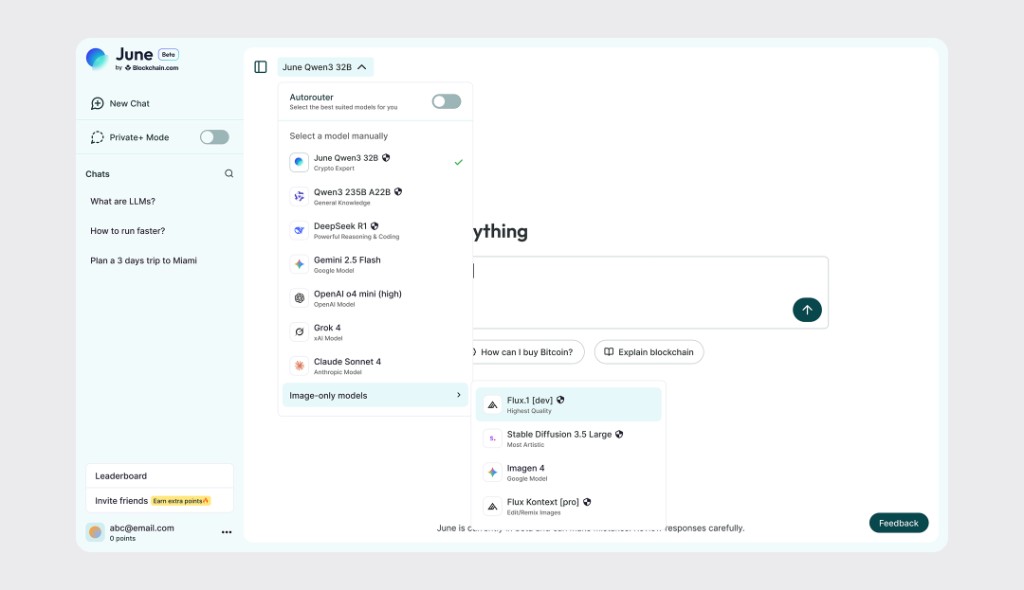Click the Stable Diffusion 3.5 Large icon
This screenshot has width=1024, height=590.
[492, 438]
